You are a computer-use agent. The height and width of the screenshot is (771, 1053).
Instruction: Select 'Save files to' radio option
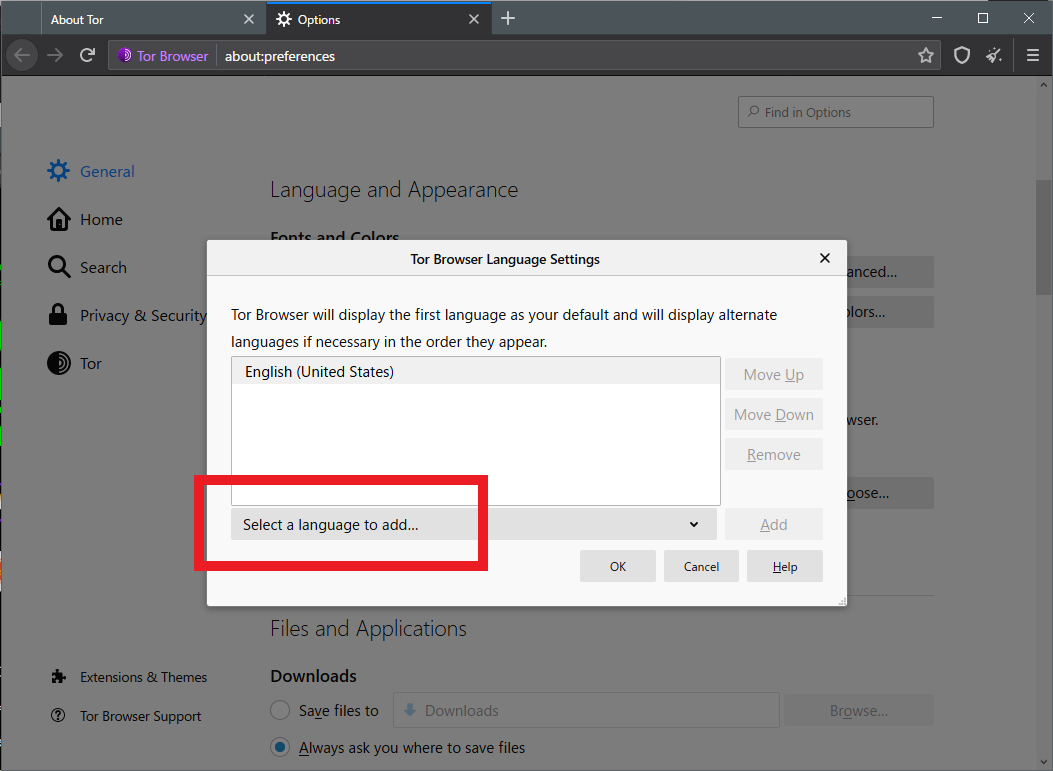281,711
